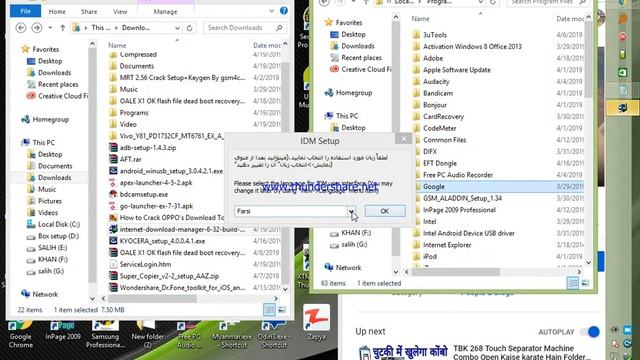Click the Downloads window horizontal scrollbar
This screenshot has width=640, height=360.
pyautogui.click(x=152, y=299)
